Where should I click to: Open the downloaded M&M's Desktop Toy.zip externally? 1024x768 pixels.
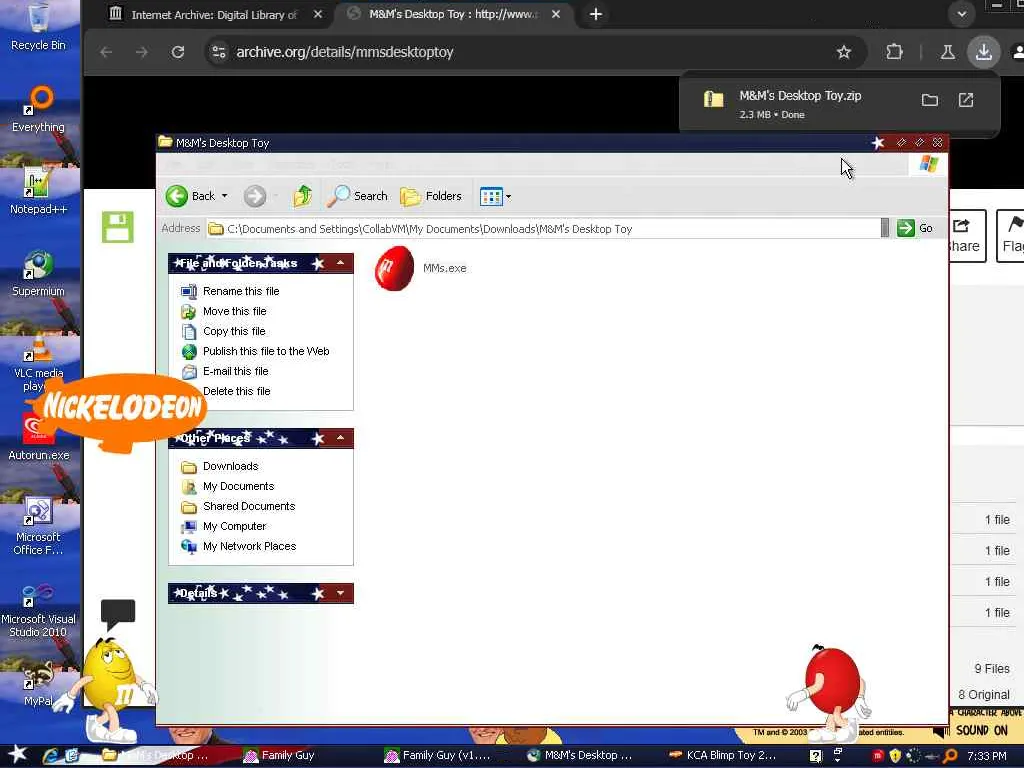966,100
